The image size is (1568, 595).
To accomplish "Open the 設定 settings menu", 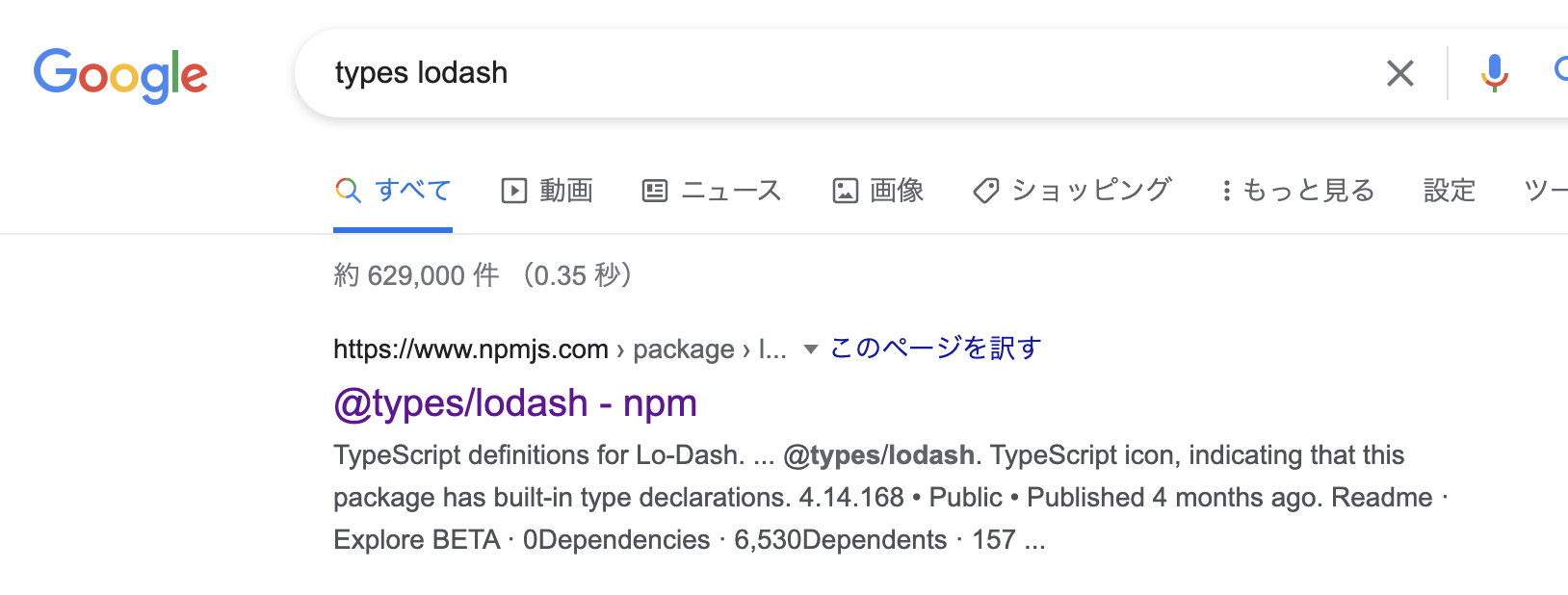I will tap(1448, 190).
